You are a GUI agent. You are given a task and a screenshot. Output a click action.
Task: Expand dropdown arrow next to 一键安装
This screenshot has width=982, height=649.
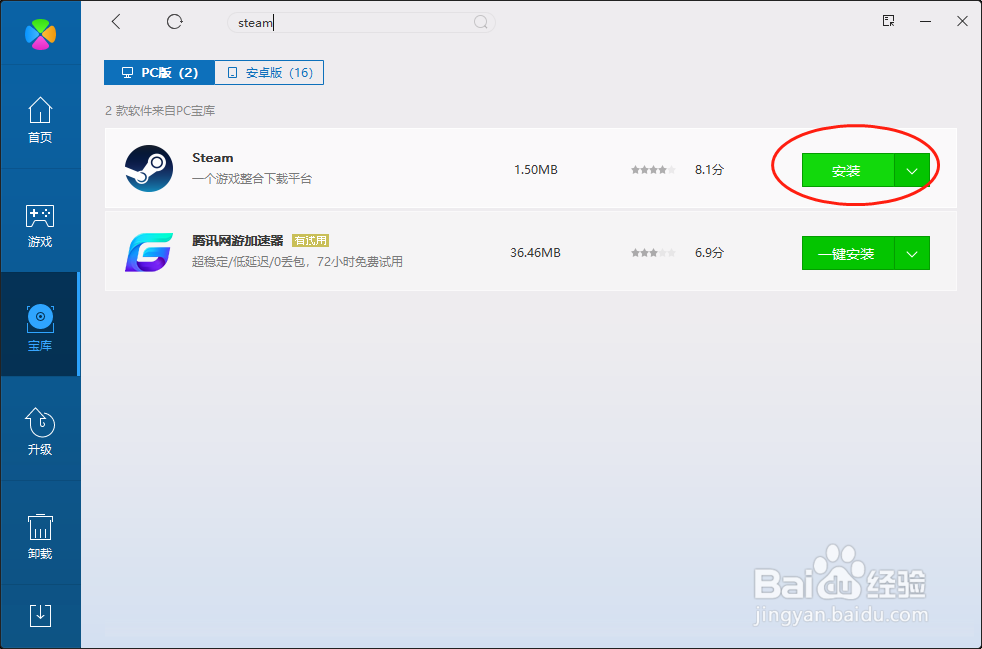click(912, 254)
